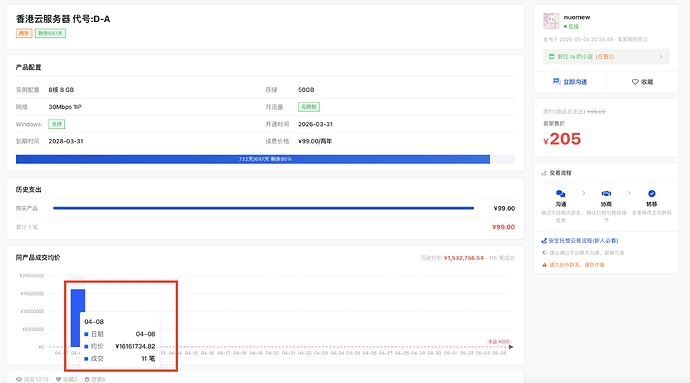Click chevron between 协商 and 转移
The width and height of the screenshot is (690, 383).
point(629,193)
